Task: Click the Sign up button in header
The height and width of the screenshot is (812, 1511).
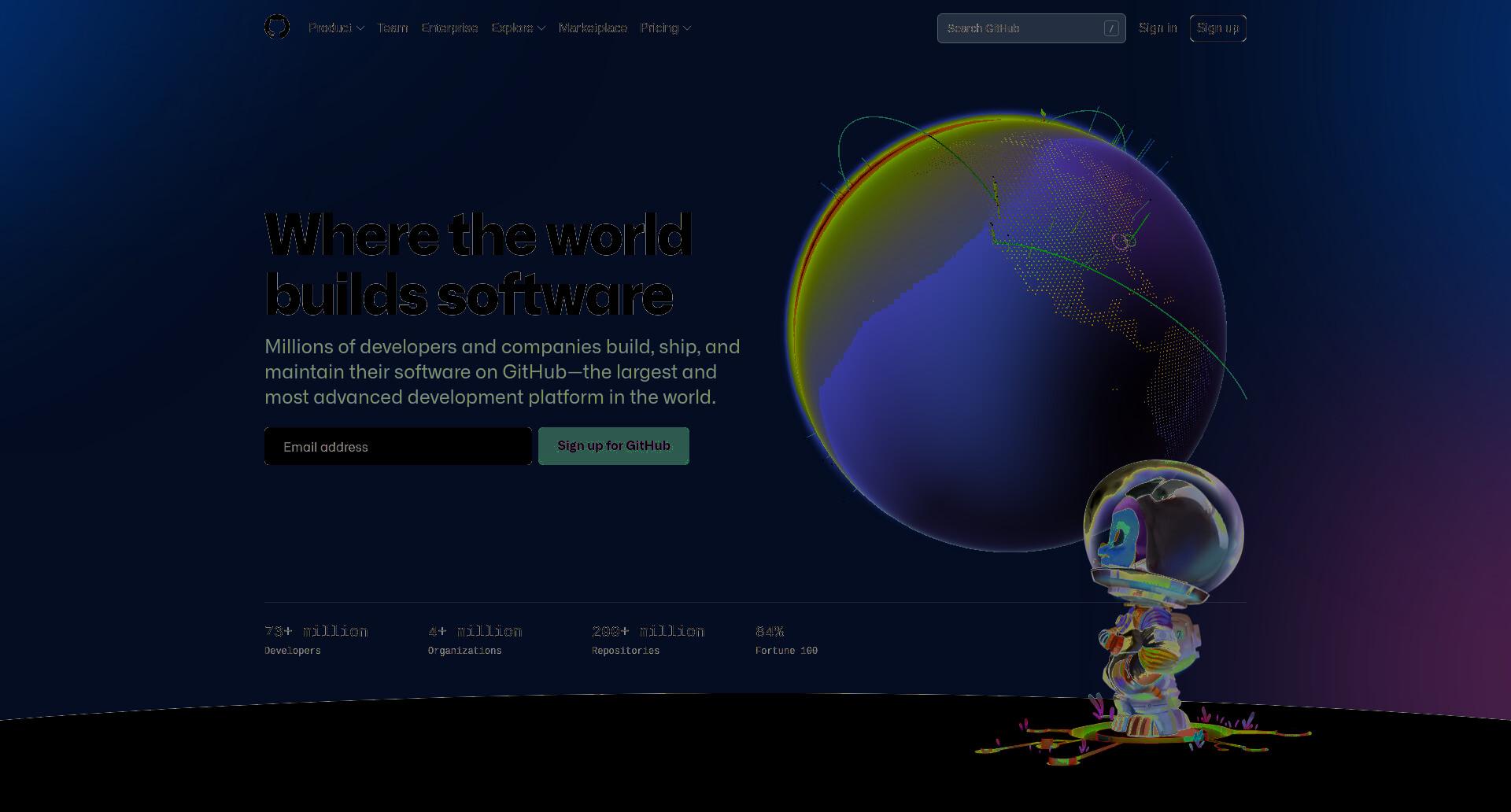Action: 1217,28
